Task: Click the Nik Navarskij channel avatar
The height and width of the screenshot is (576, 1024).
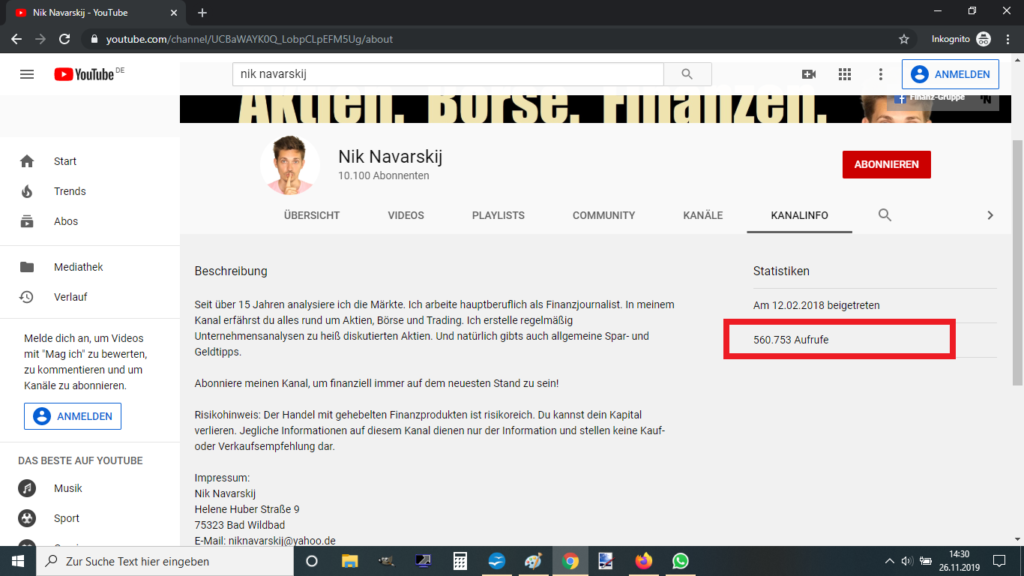Action: point(290,165)
